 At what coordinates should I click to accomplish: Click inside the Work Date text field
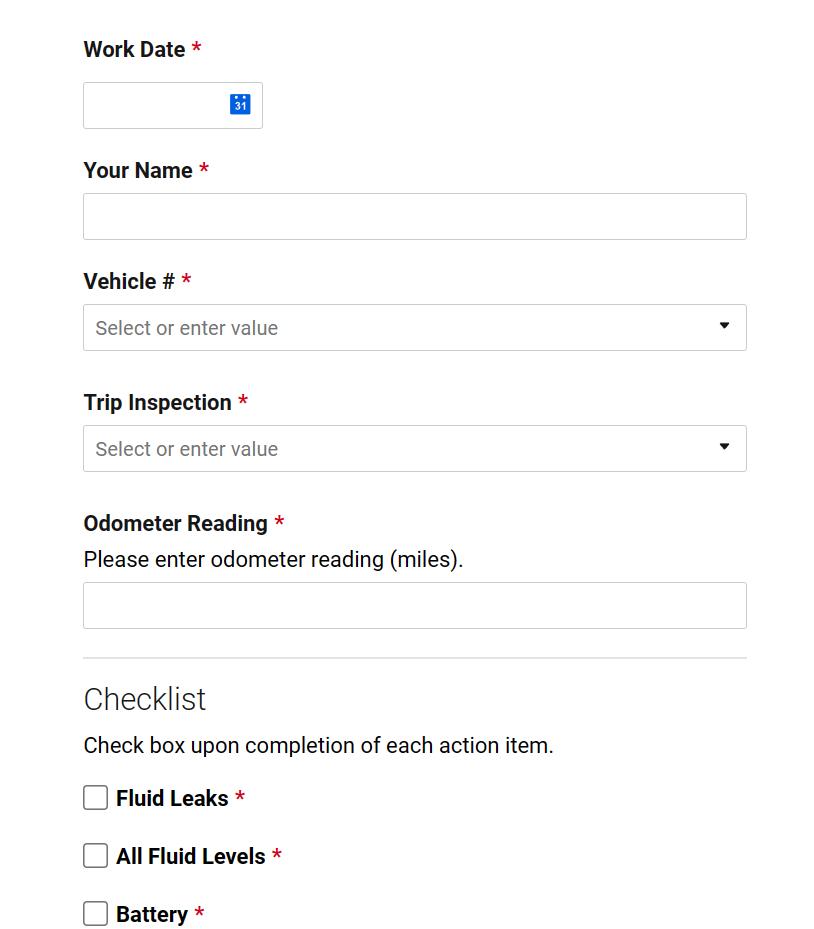(x=155, y=105)
